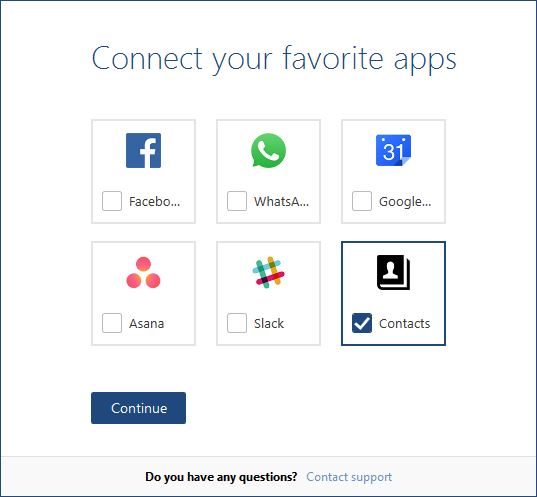
Task: Click the Asana three-dot logo
Action: [x=143, y=272]
